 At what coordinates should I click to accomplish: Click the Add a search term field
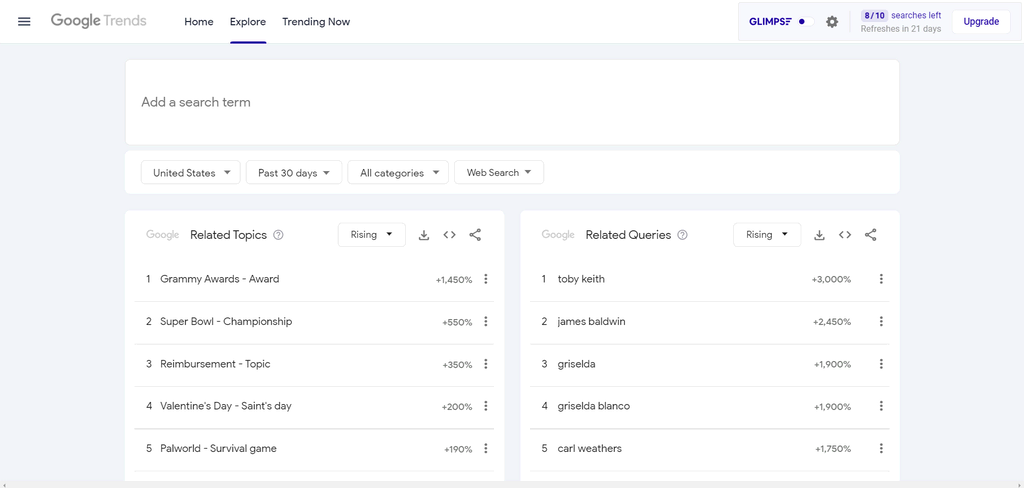tap(511, 102)
